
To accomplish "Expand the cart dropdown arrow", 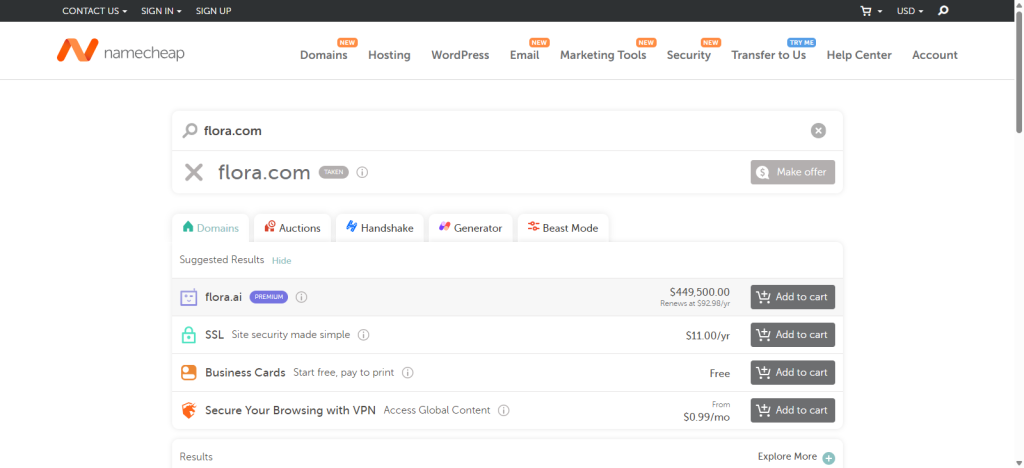I will [x=880, y=12].
